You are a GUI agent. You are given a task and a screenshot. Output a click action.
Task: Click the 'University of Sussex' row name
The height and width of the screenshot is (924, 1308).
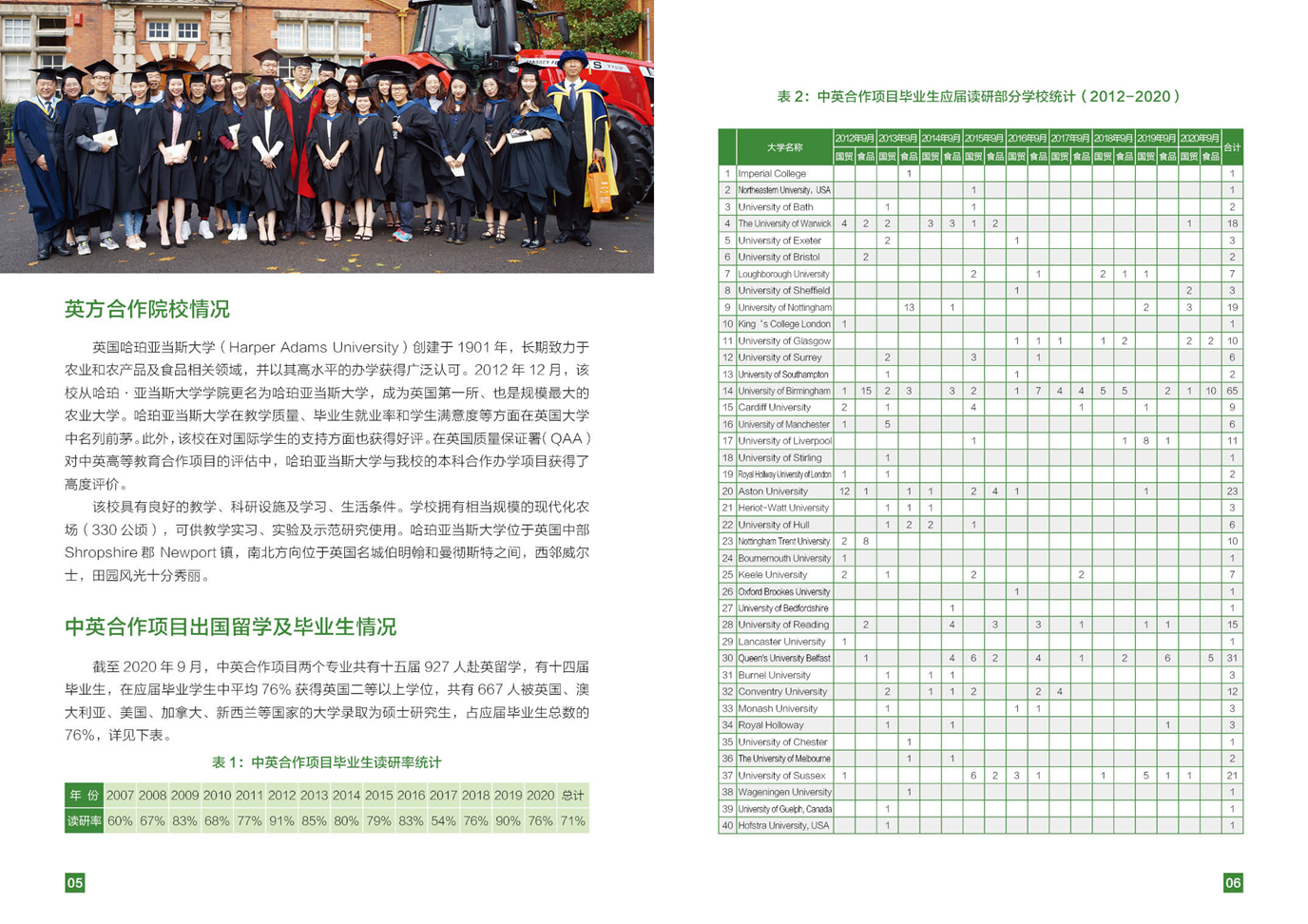pos(781,776)
